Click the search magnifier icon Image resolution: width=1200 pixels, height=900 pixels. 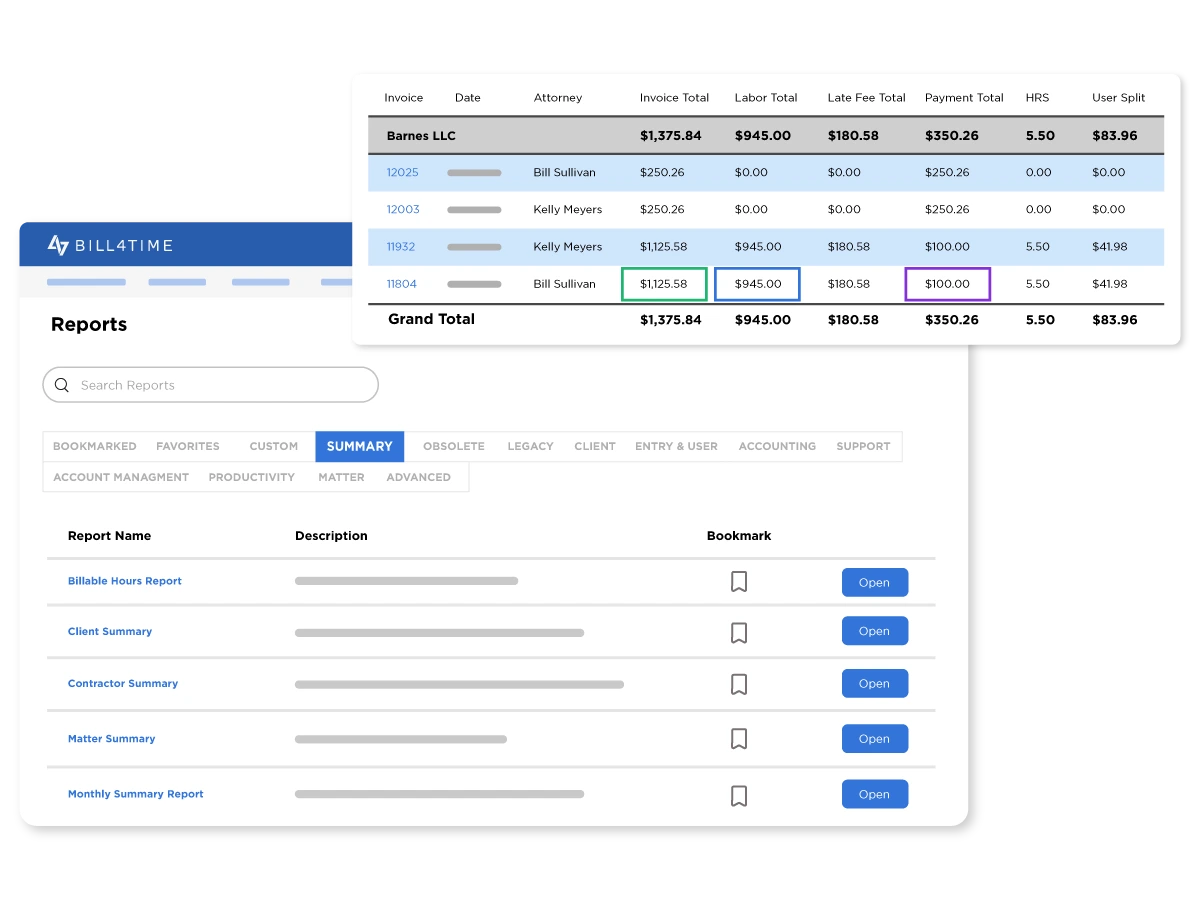point(62,385)
